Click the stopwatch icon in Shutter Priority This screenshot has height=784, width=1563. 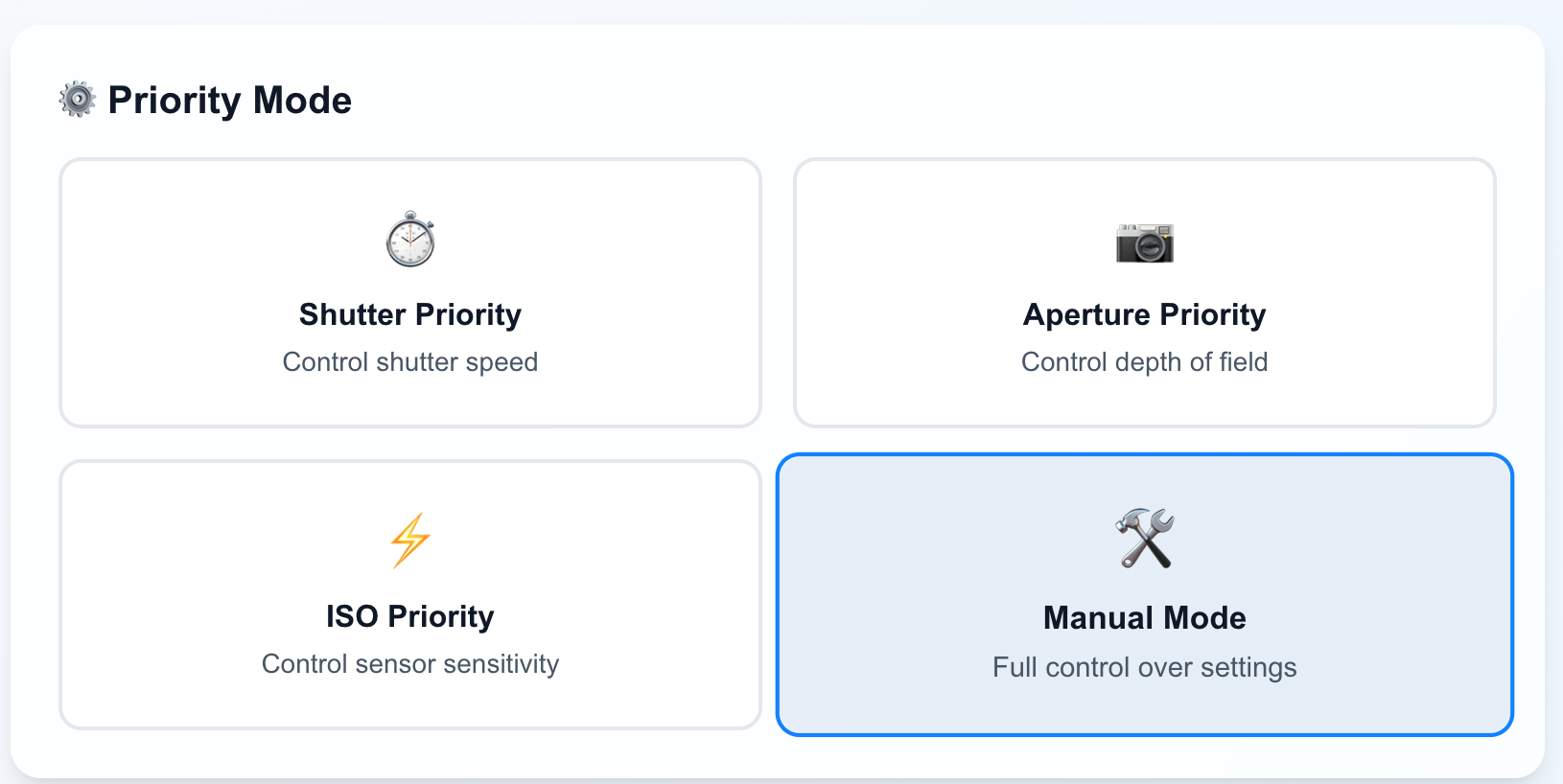click(410, 239)
